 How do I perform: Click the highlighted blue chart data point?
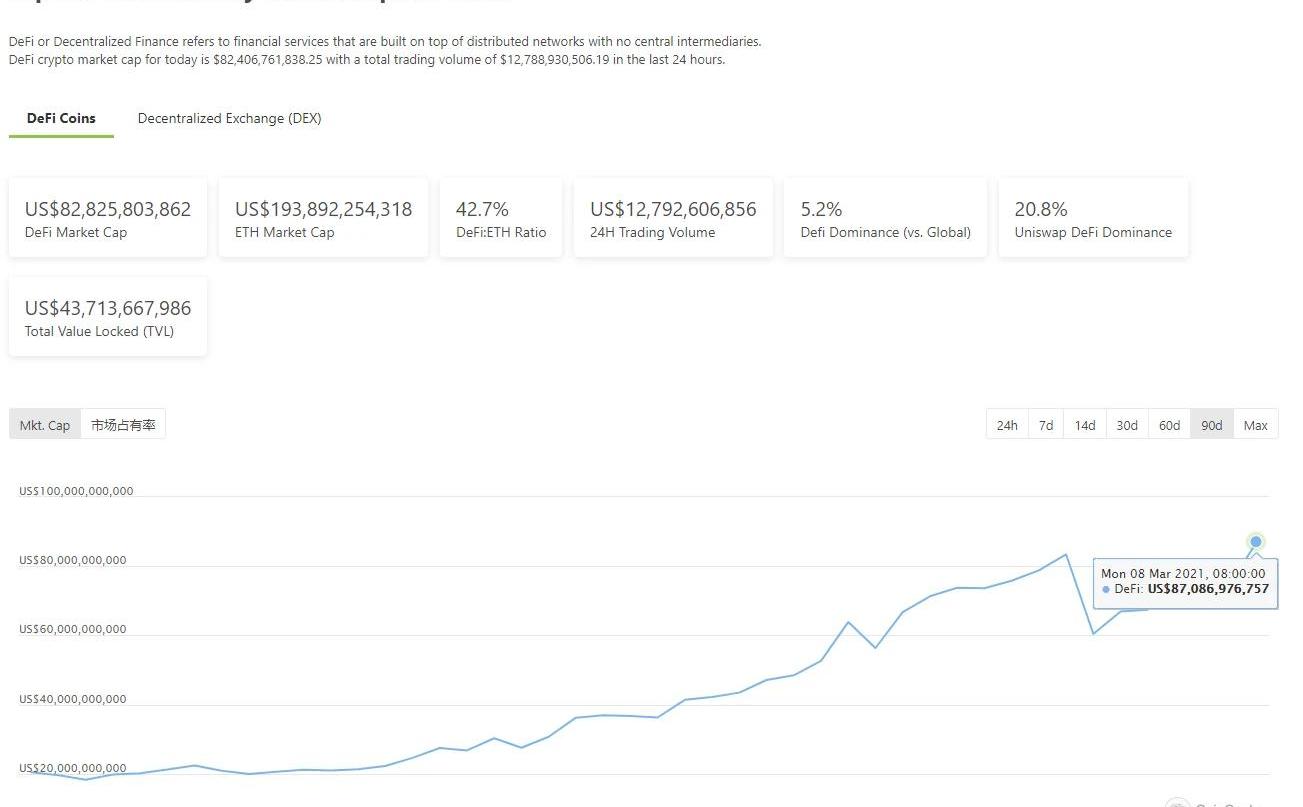(x=1256, y=542)
